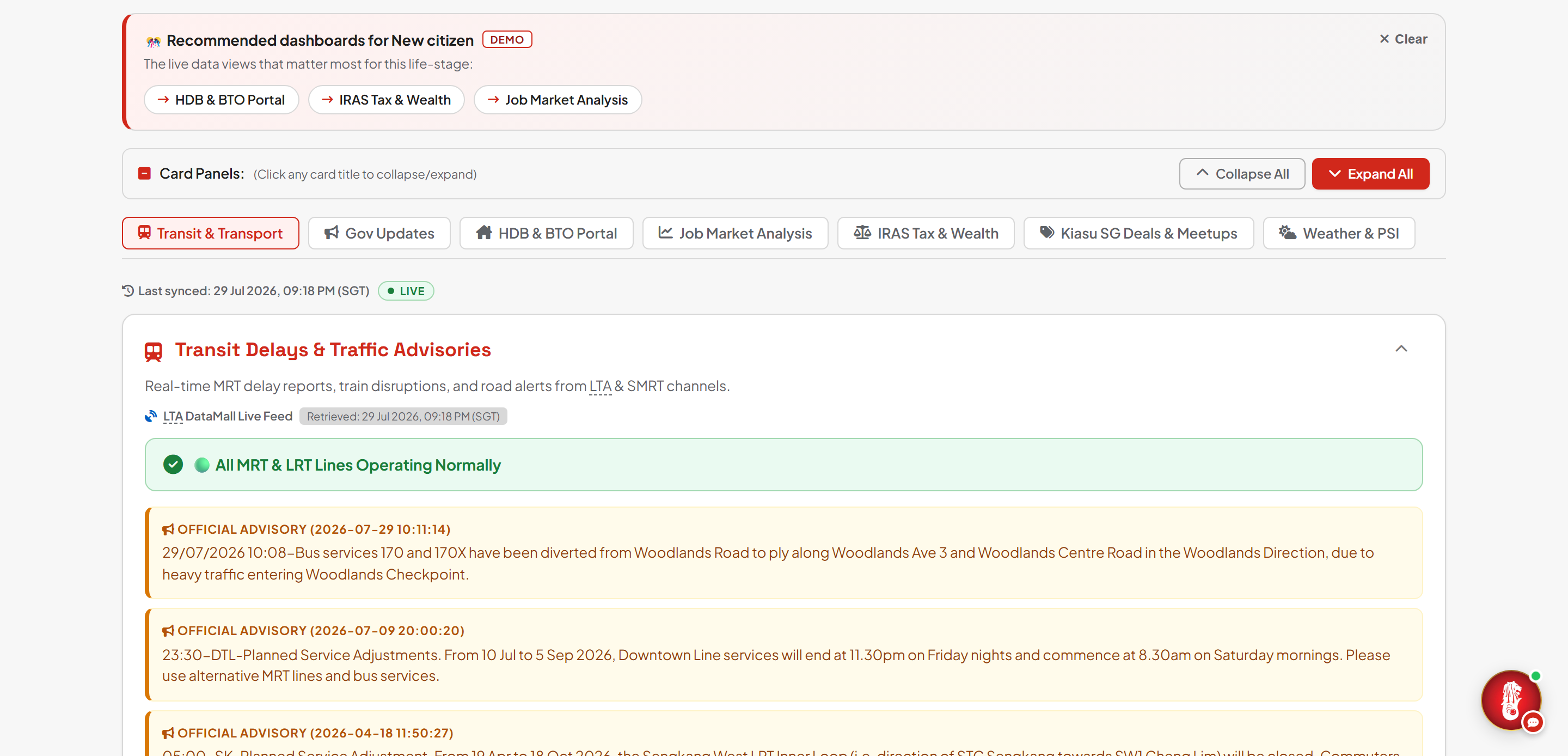Click the red train icon beside Transit Delays heading
Image resolution: width=1568 pixels, height=756 pixels.
pyautogui.click(x=154, y=351)
